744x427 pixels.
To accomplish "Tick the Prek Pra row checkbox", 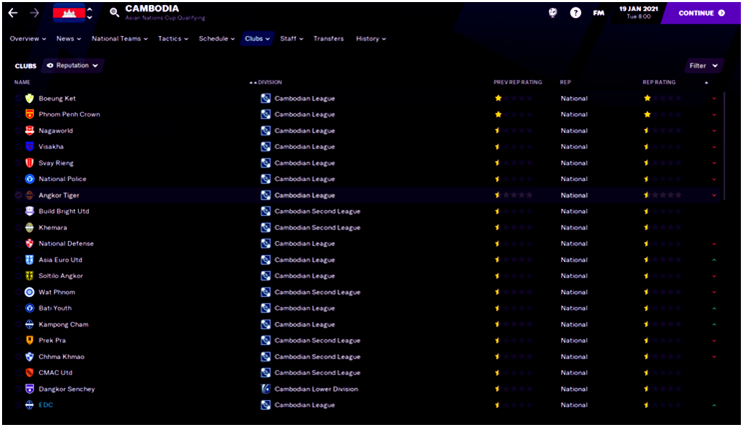I will [19, 340].
